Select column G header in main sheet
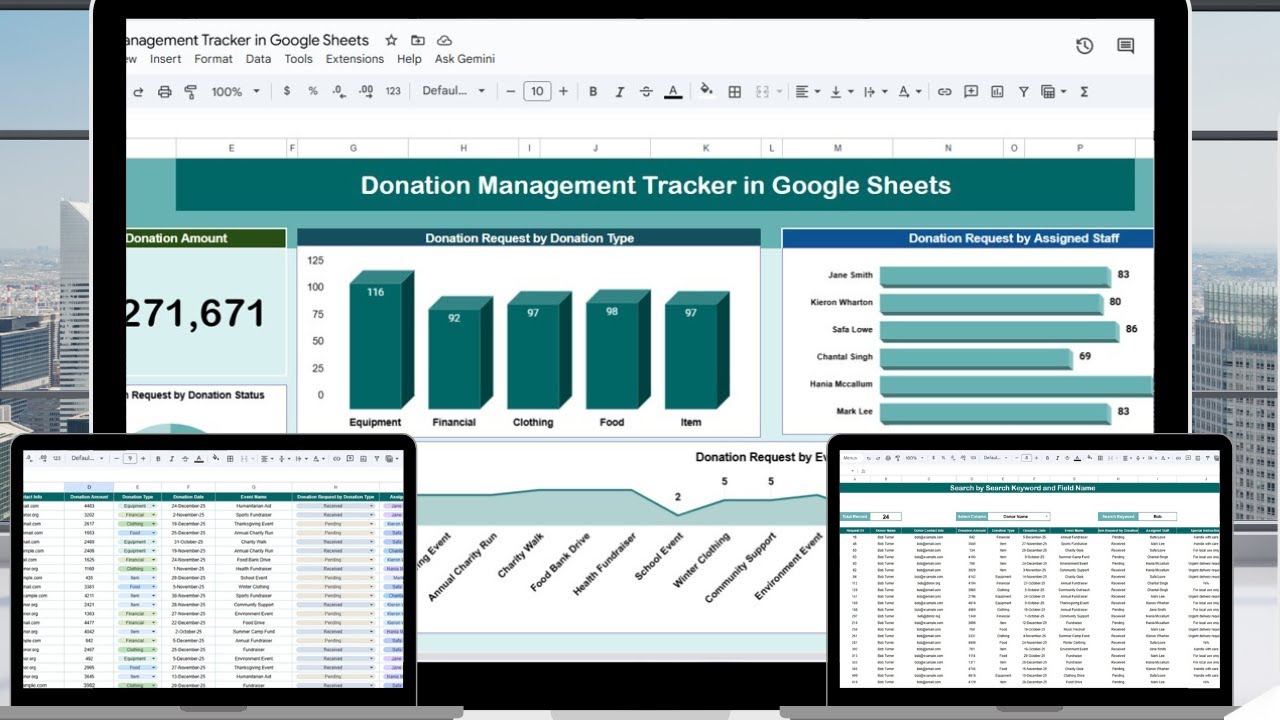Screen dimensions: 1280x720 click(x=353, y=148)
